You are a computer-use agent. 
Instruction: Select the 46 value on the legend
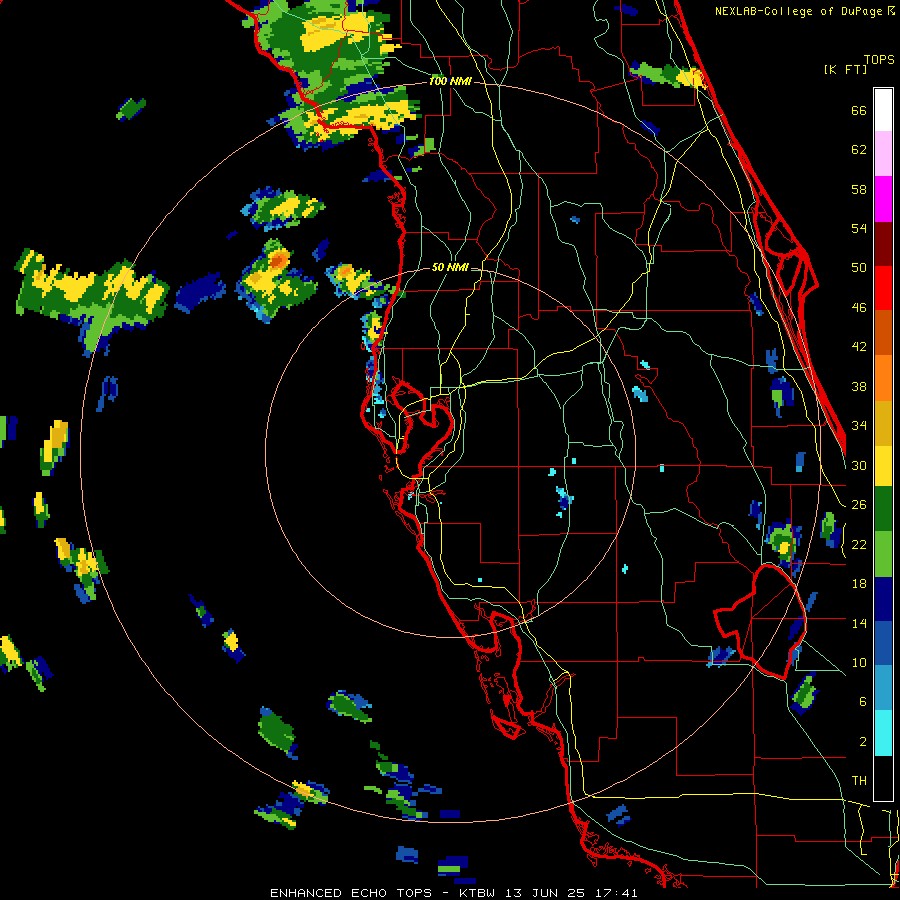(859, 308)
